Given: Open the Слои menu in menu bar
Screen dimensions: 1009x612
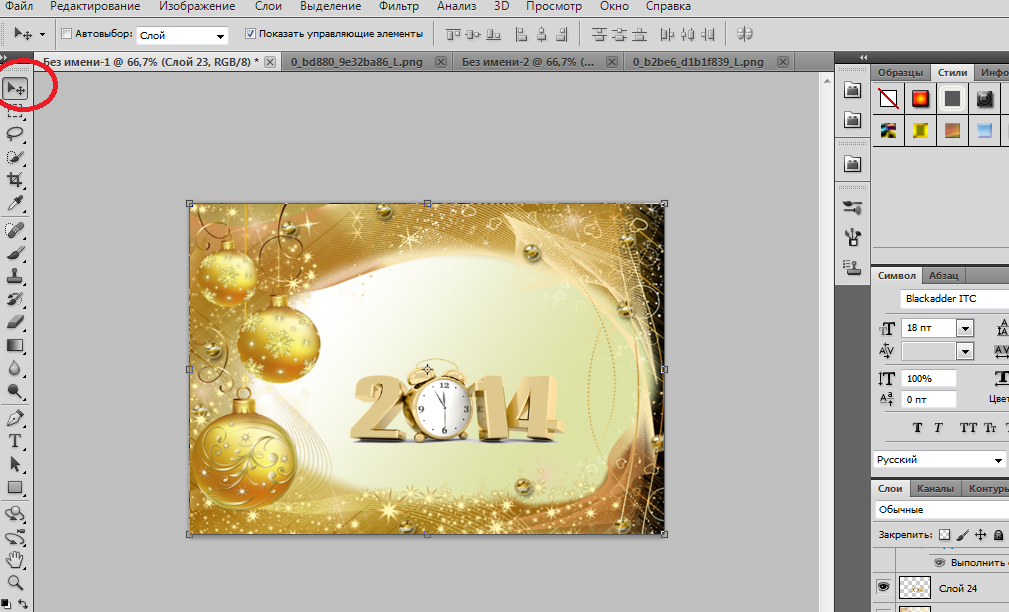Looking at the screenshot, I should 268,6.
